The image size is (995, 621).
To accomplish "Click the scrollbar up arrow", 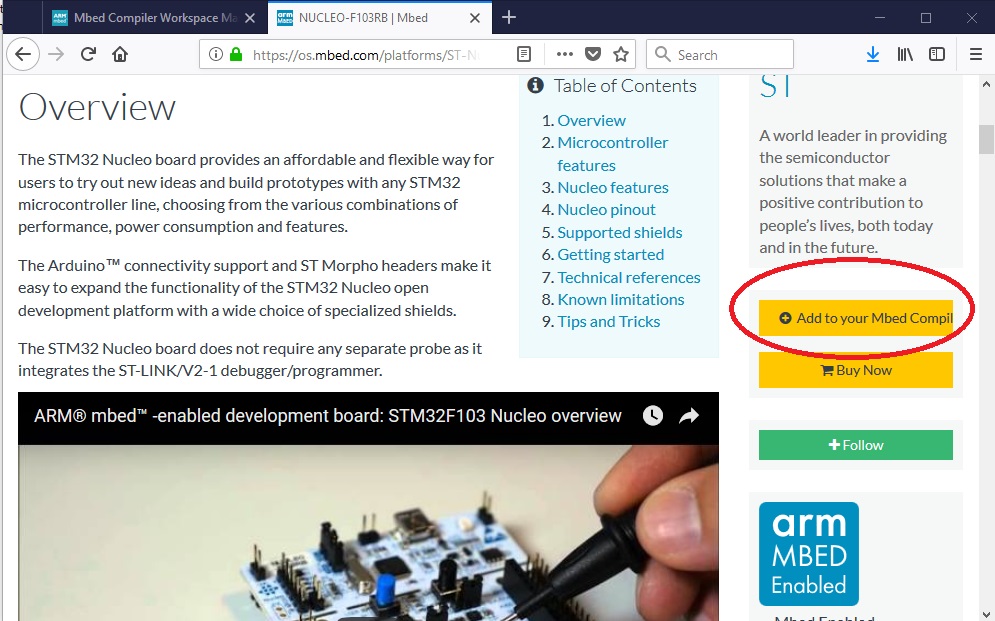I will (986, 84).
